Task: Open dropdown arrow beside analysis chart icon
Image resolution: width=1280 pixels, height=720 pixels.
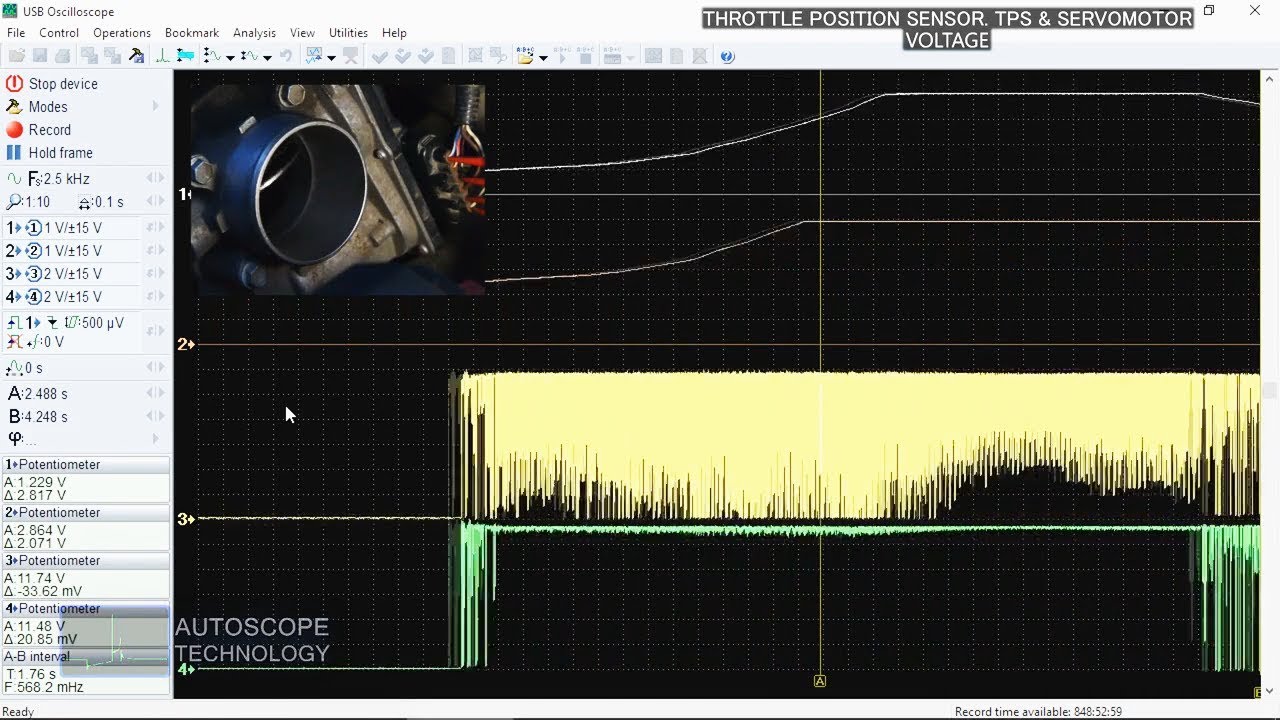Action: (x=331, y=58)
